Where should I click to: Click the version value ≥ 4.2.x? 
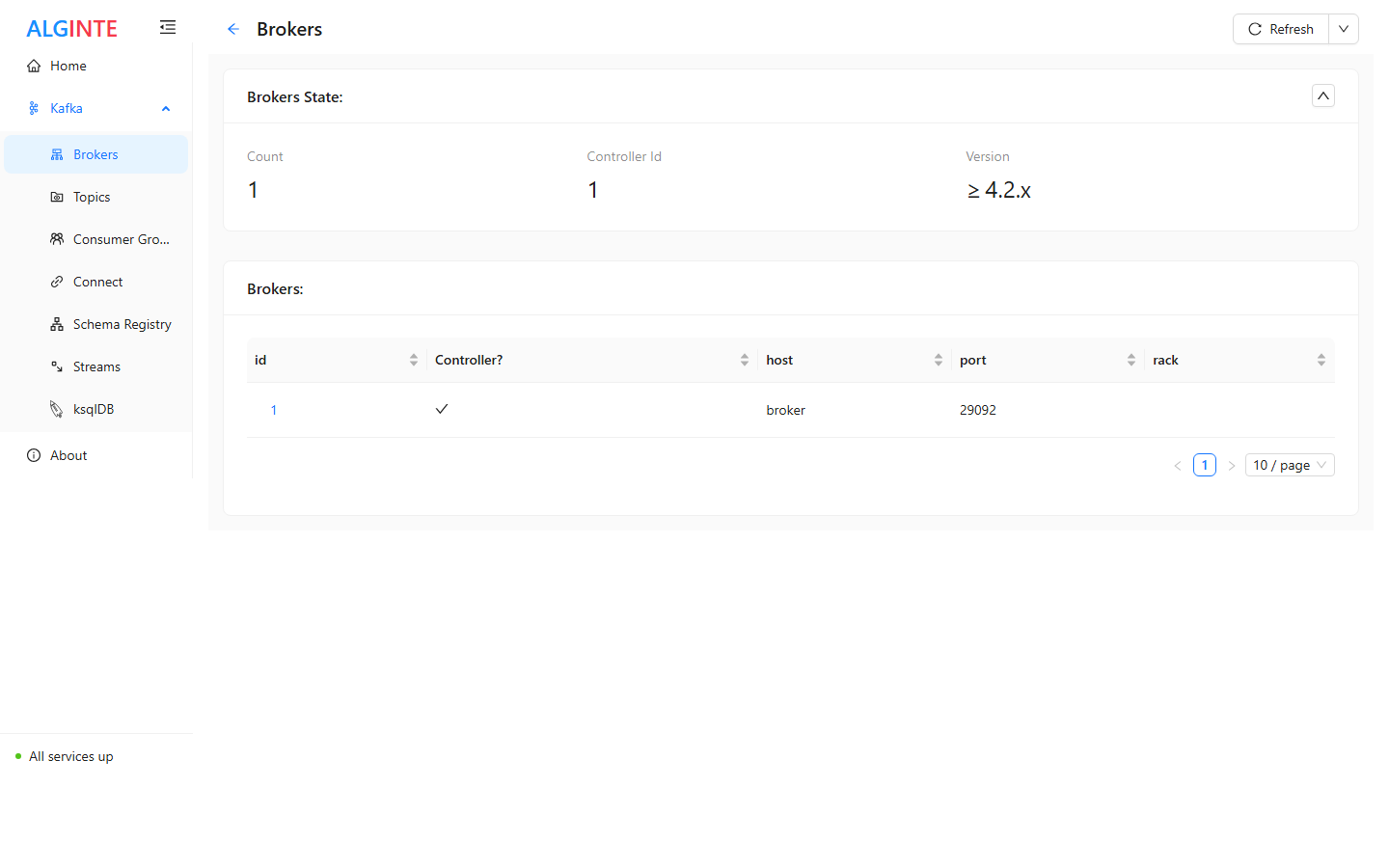pyautogui.click(x=999, y=190)
